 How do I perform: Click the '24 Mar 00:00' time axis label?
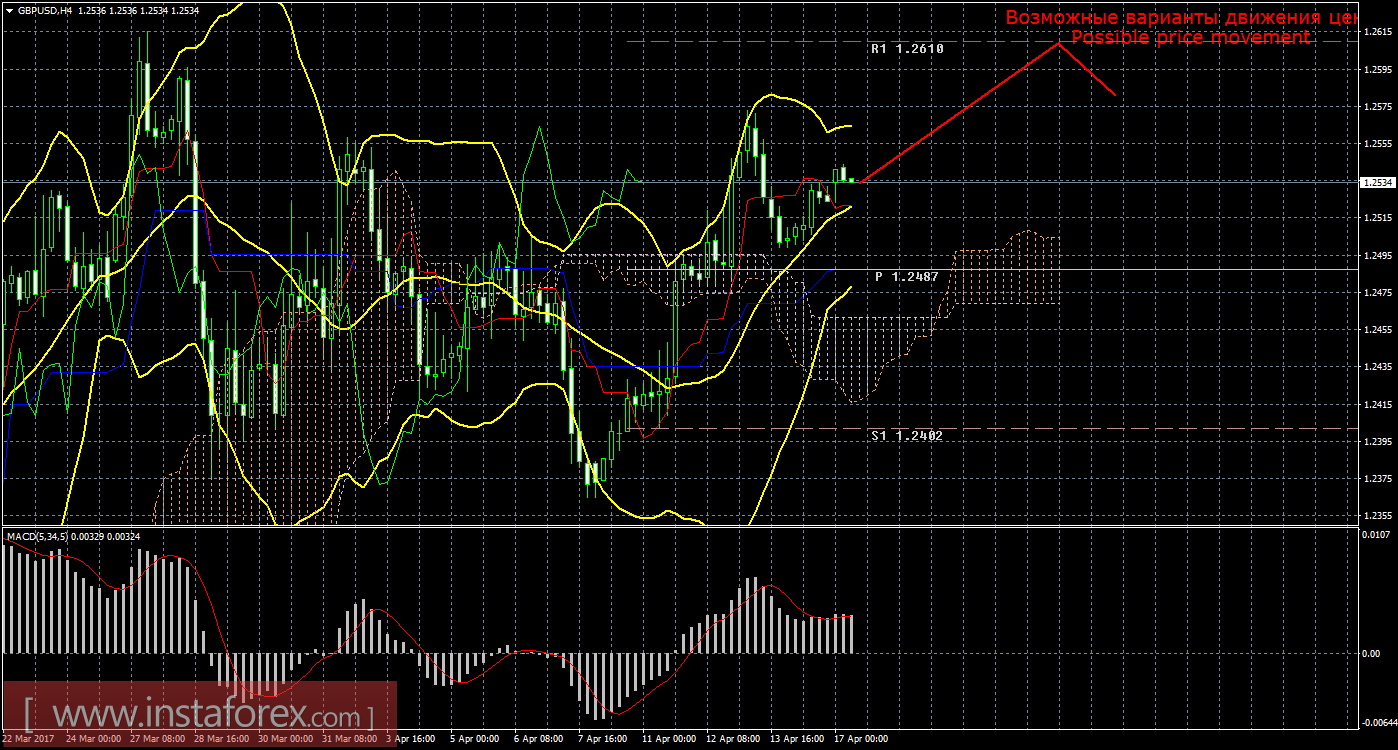point(93,740)
